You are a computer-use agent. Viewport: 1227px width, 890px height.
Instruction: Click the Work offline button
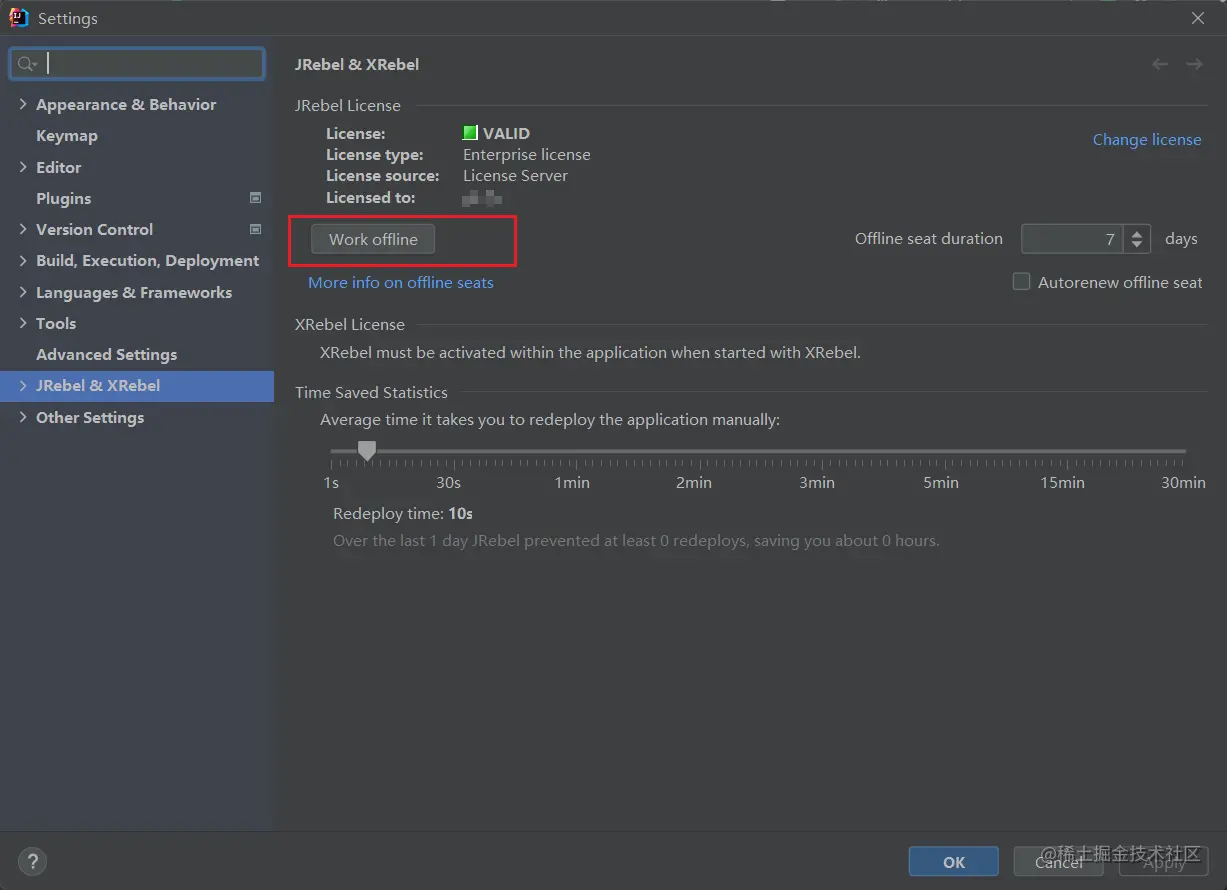pos(373,239)
